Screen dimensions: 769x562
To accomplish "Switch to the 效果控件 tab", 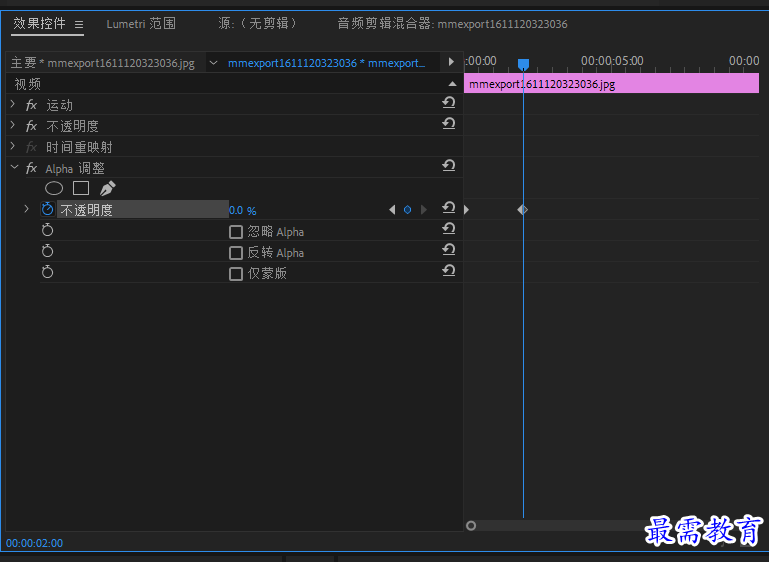I will tap(39, 23).
